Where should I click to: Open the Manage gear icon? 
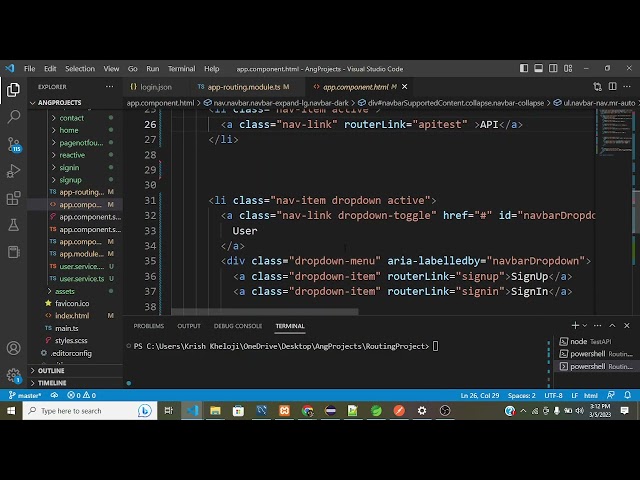13,375
